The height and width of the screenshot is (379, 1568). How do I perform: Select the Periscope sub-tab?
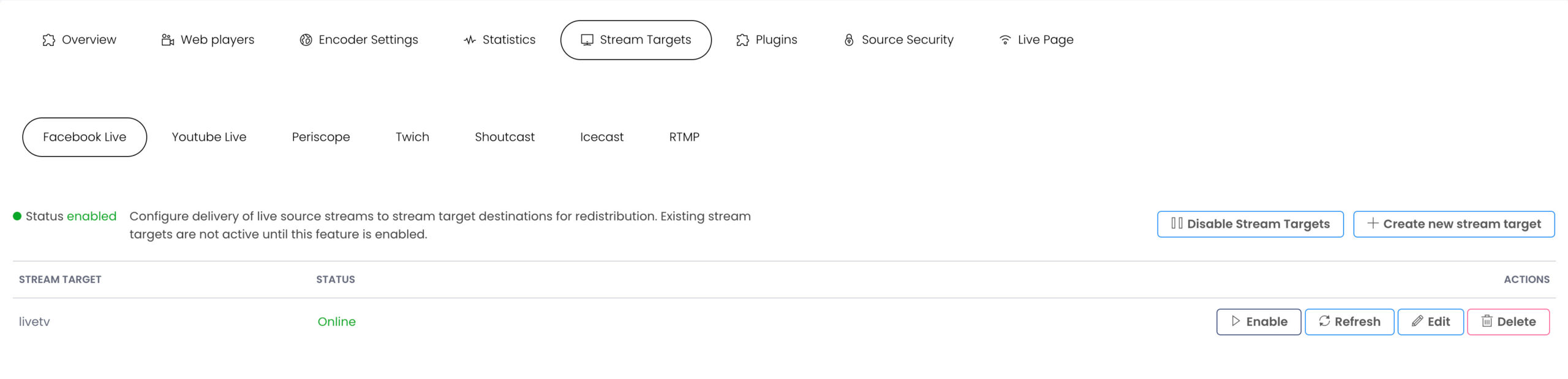click(x=321, y=137)
